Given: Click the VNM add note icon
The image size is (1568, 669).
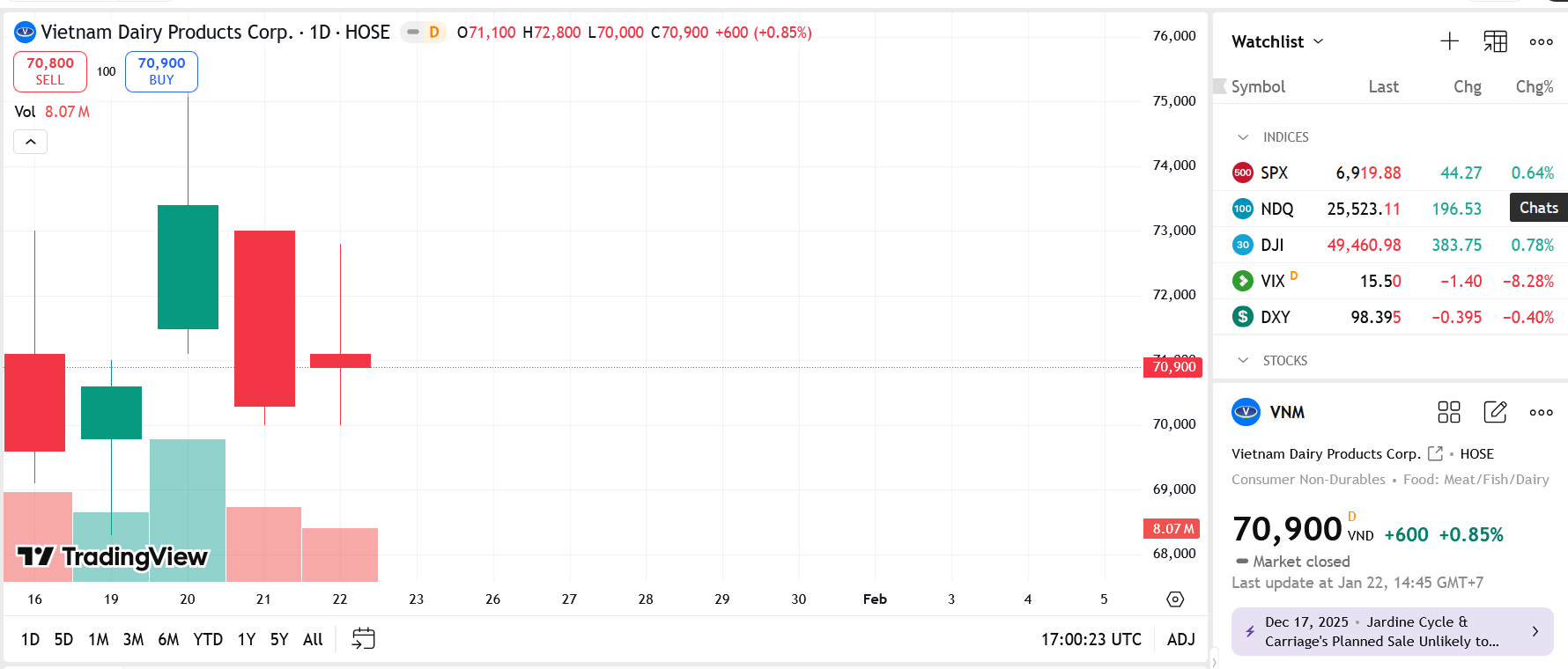Looking at the screenshot, I should 1495,412.
